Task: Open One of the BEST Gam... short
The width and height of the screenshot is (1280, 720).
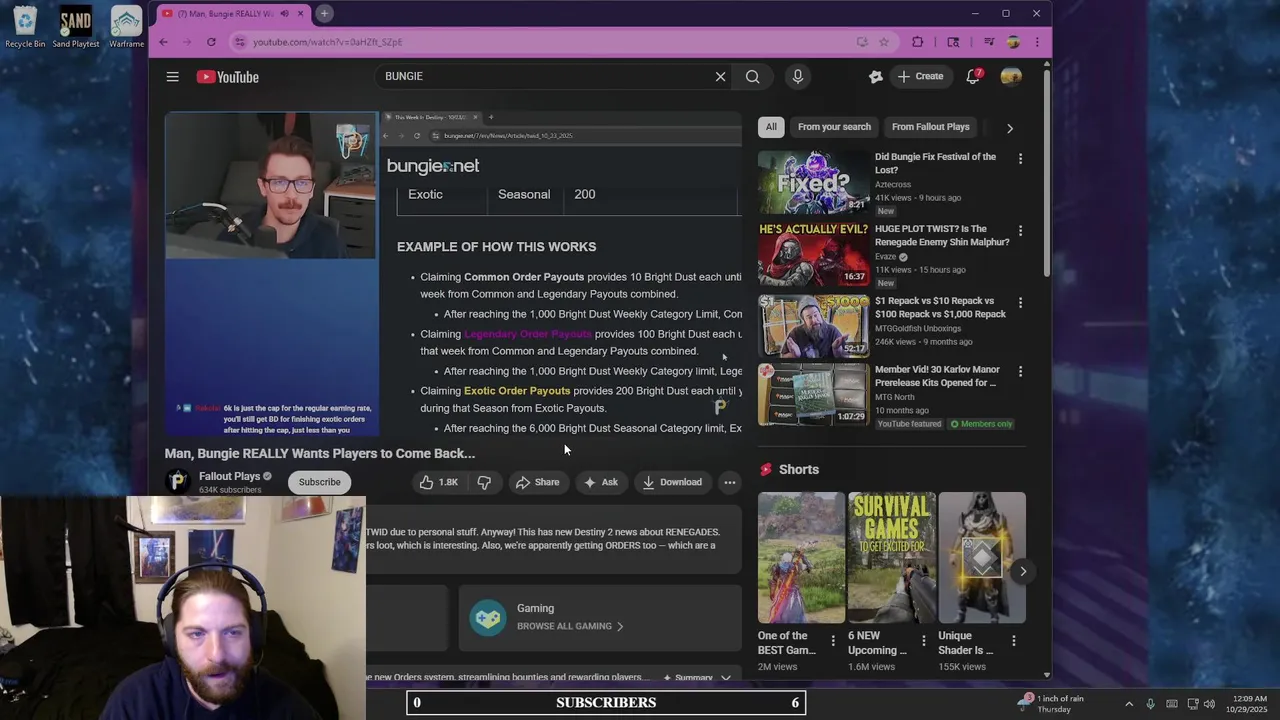Action: 801,557
